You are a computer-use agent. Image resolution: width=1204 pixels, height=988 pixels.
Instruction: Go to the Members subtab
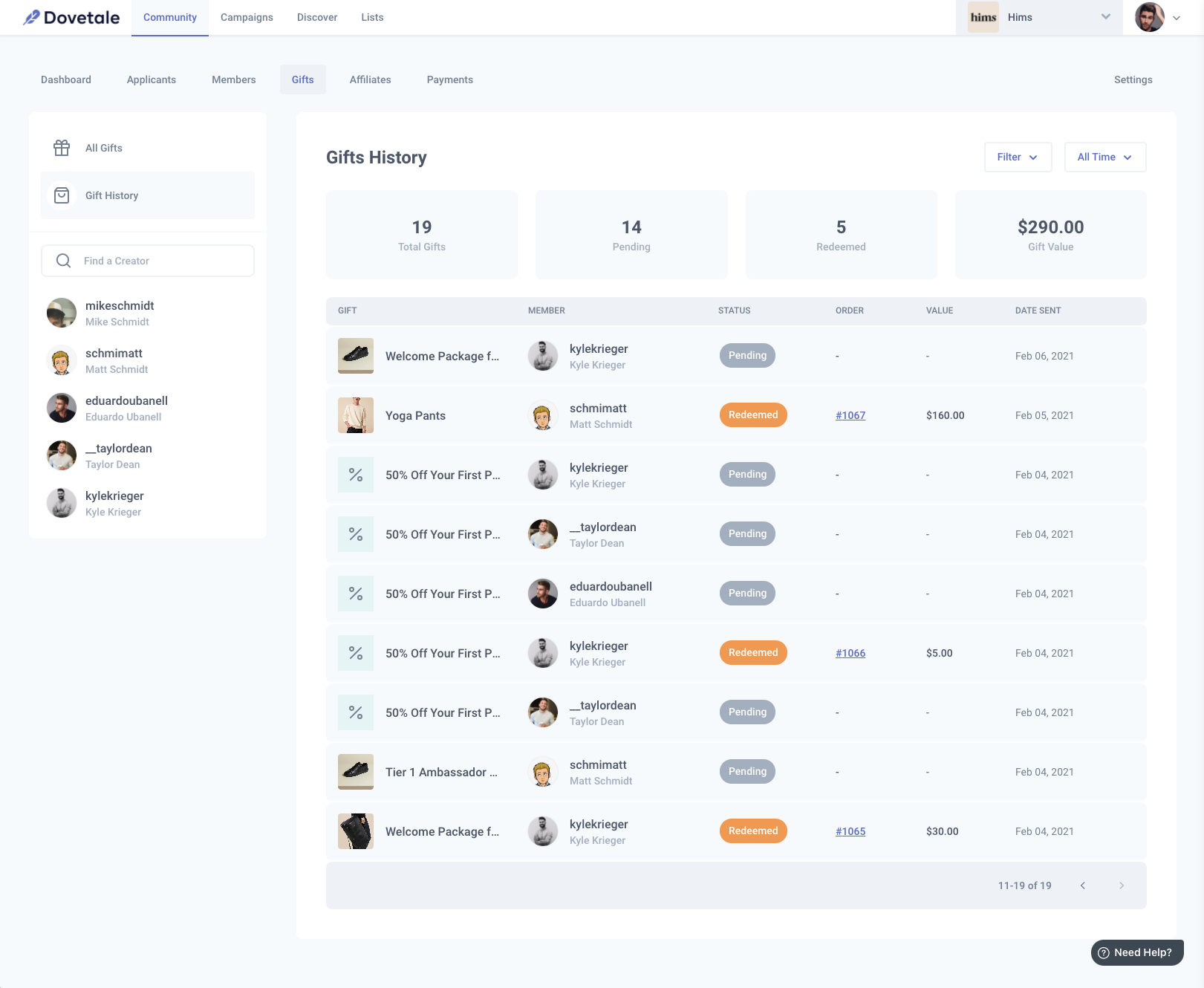[x=233, y=79]
